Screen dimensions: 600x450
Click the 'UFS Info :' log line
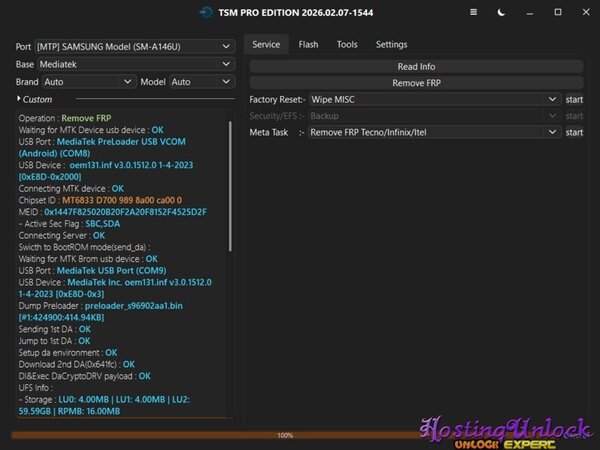pyautogui.click(x=36, y=388)
